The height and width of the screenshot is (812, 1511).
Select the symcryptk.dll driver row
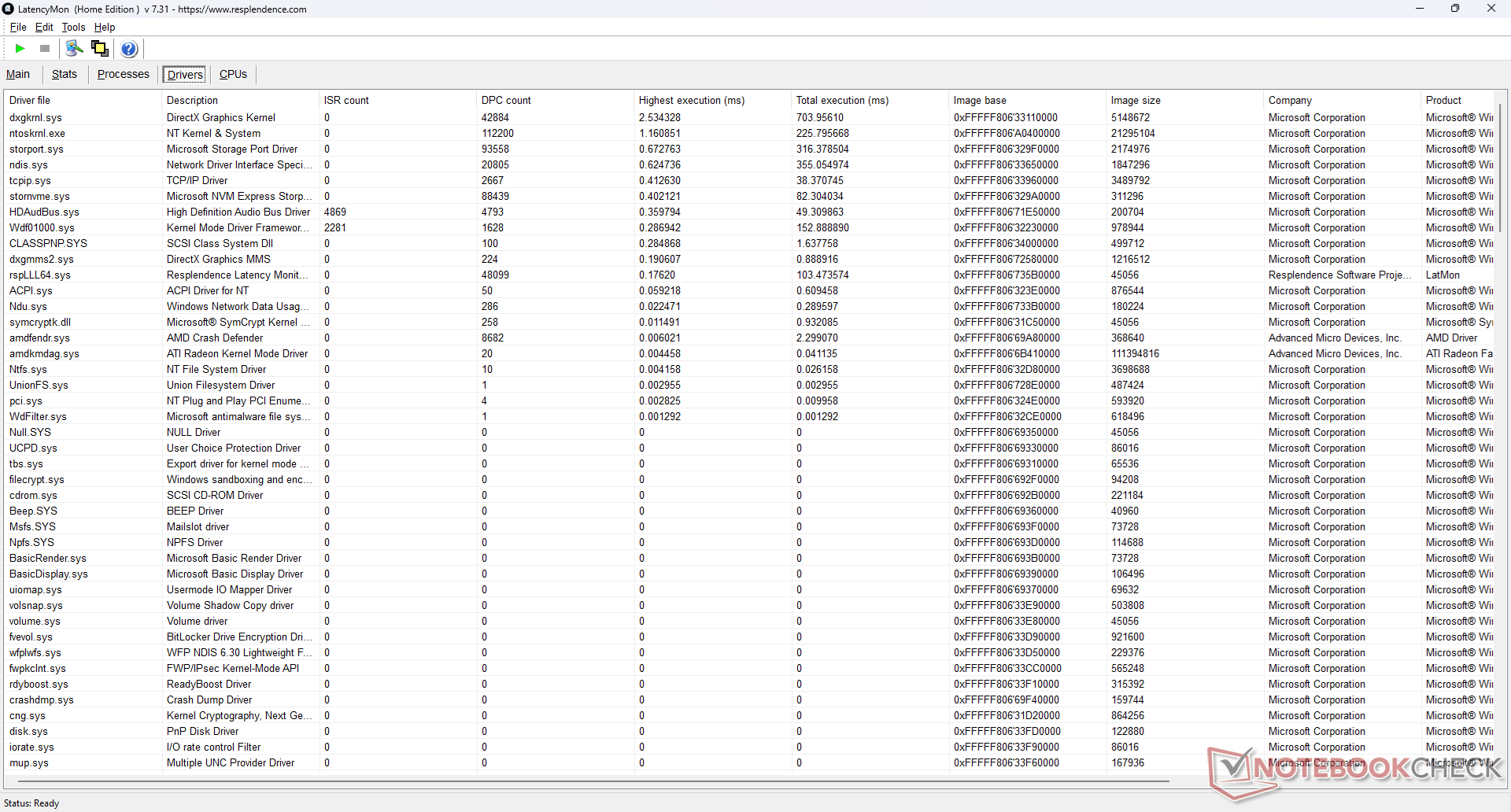(x=749, y=322)
